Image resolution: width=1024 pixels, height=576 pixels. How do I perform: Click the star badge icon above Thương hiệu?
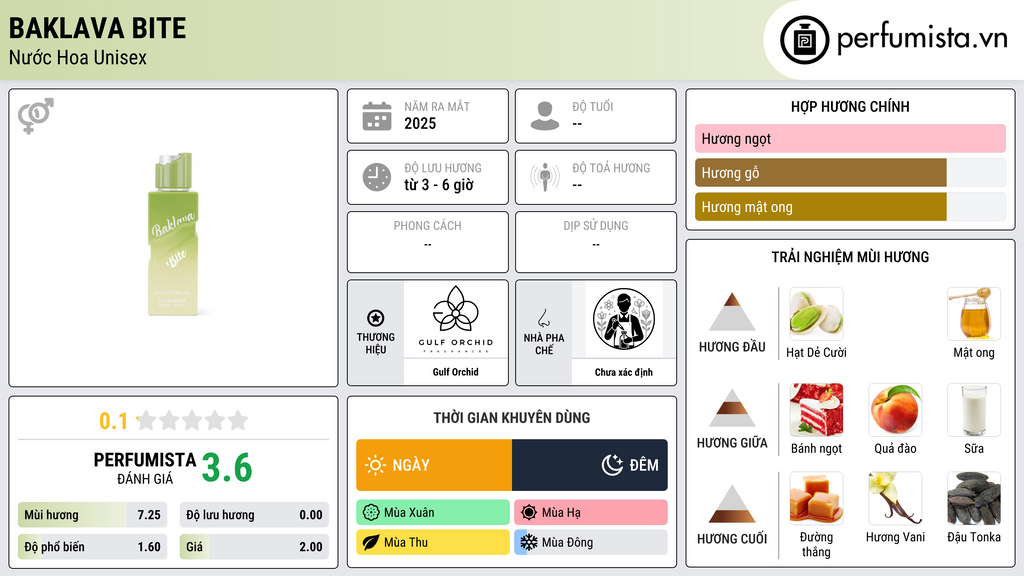376,318
